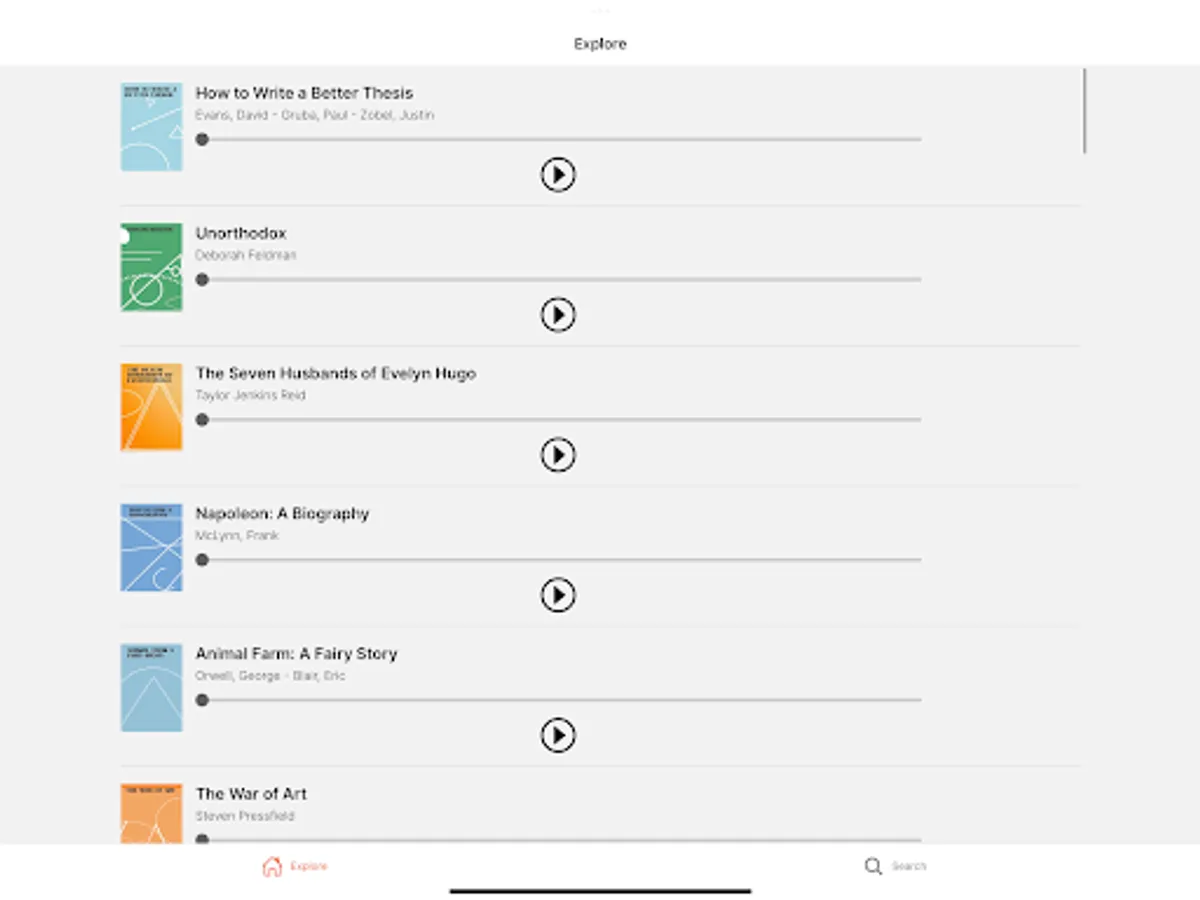Image resolution: width=1200 pixels, height=900 pixels.
Task: Play Napoleon: A Biography
Action: 558,595
